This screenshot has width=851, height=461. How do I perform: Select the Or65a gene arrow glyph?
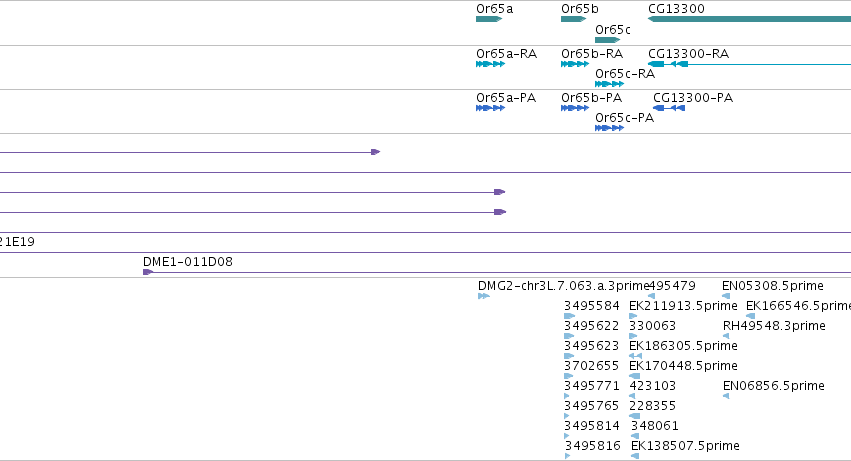489,19
